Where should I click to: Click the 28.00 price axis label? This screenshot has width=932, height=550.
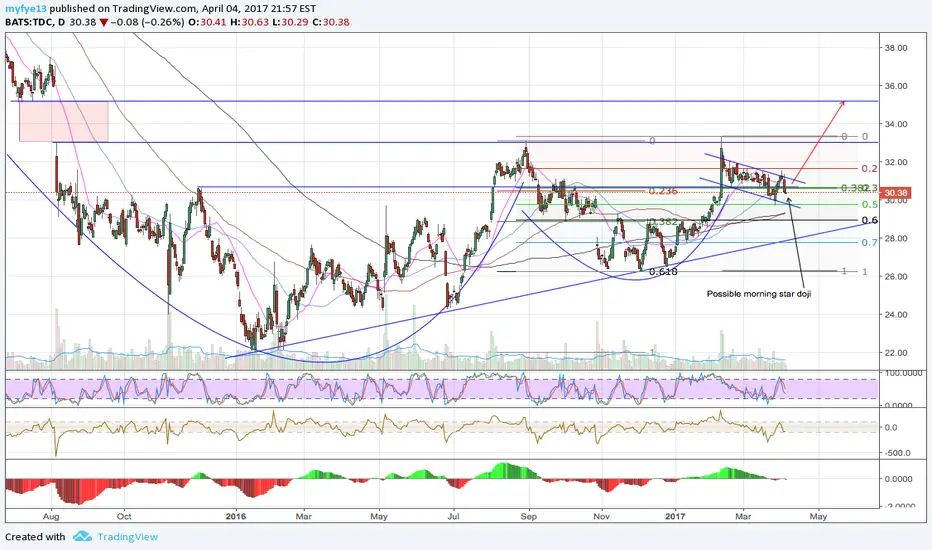pyautogui.click(x=896, y=238)
